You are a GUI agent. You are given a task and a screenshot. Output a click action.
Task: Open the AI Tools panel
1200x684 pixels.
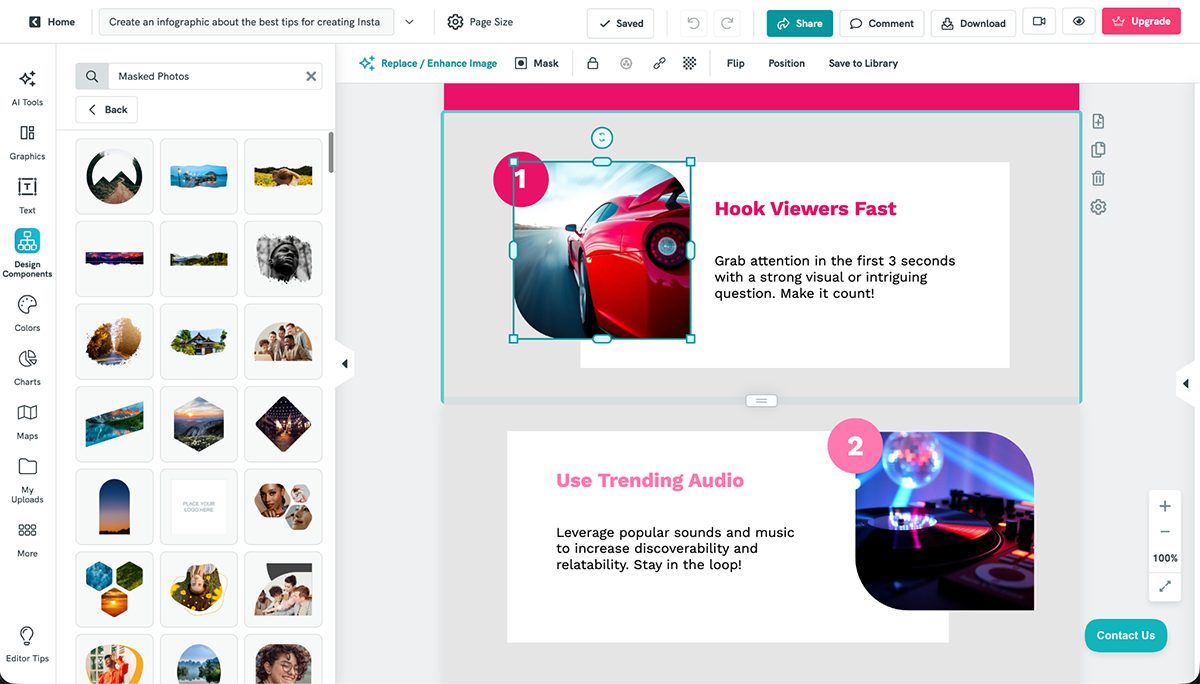(27, 88)
